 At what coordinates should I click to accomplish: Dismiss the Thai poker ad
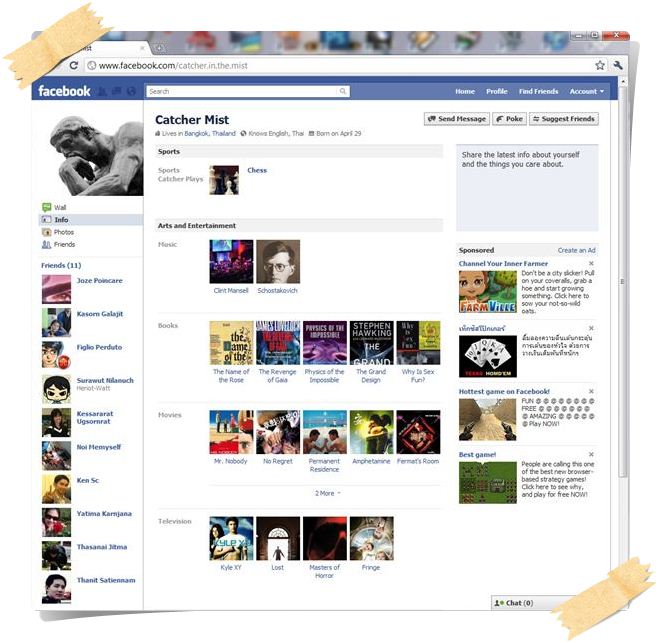[591, 328]
